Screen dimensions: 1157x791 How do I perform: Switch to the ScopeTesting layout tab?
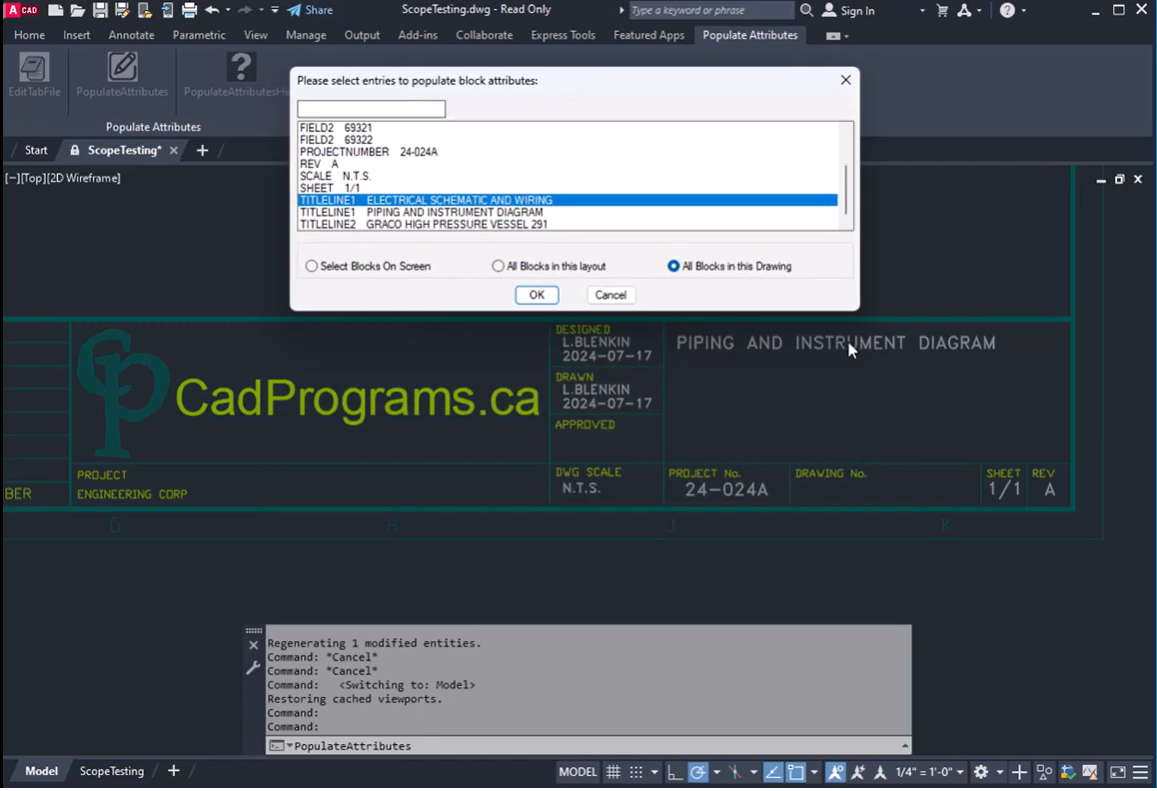[111, 771]
